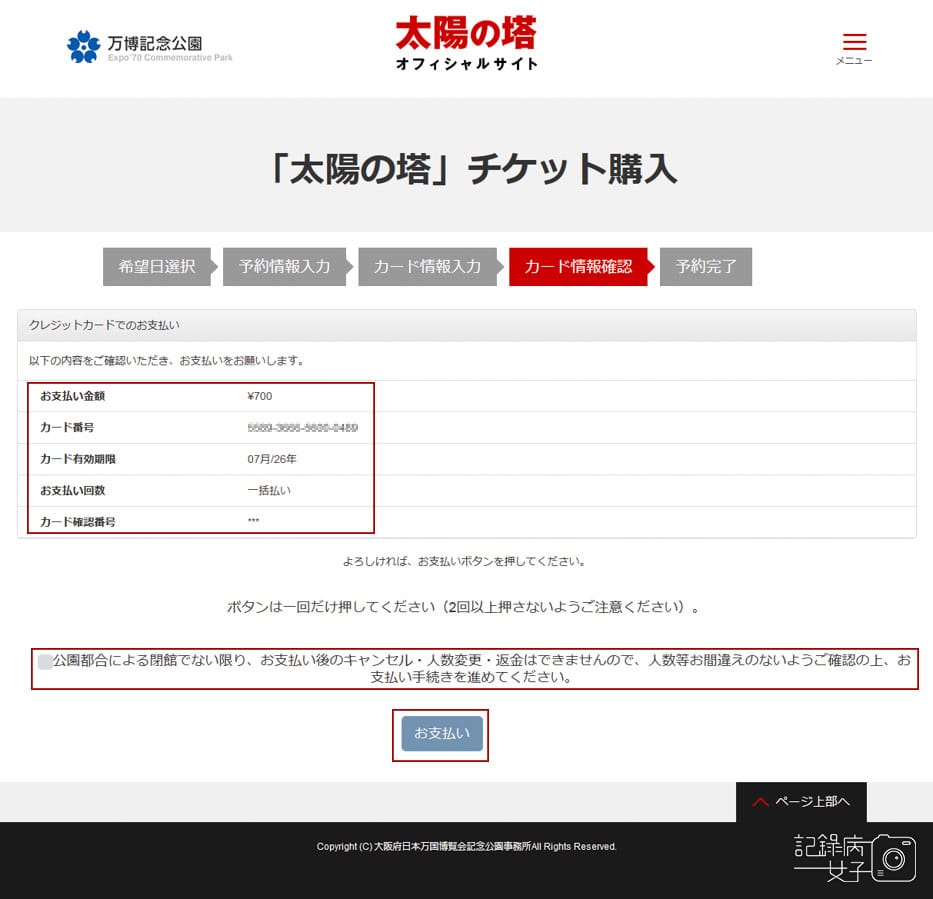Open the カード情報入力 step
The image size is (933, 899).
click(428, 267)
